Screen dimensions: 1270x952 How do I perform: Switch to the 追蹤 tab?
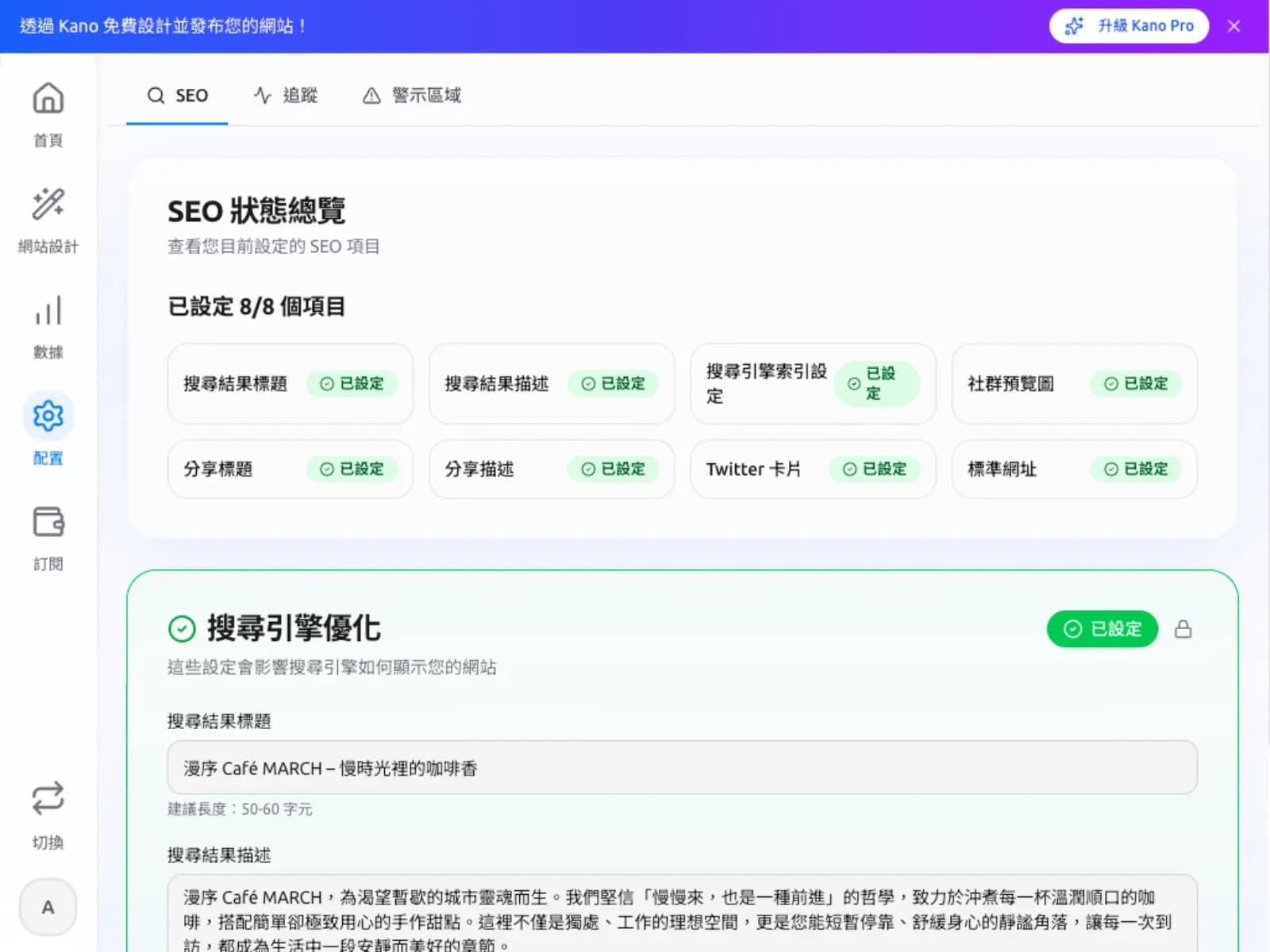point(286,96)
